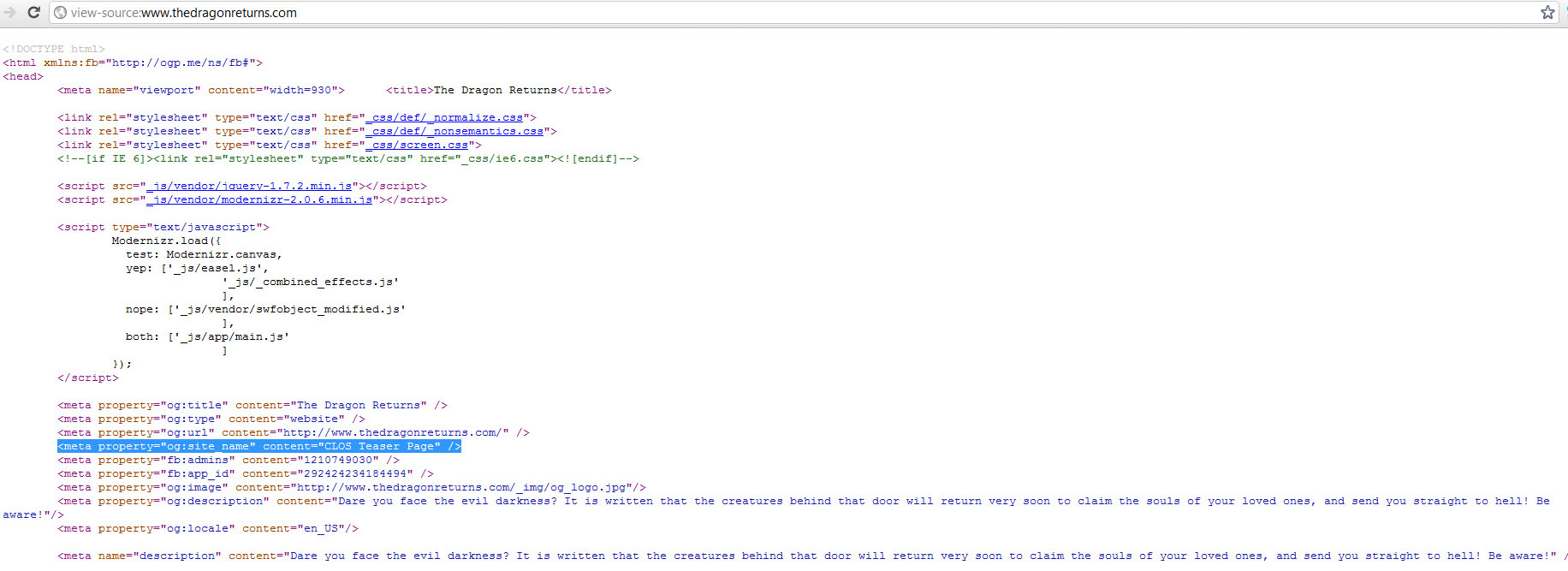The image size is (1568, 571).
Task: Click the both: '_js/app/main.js' line
Action: (208, 336)
